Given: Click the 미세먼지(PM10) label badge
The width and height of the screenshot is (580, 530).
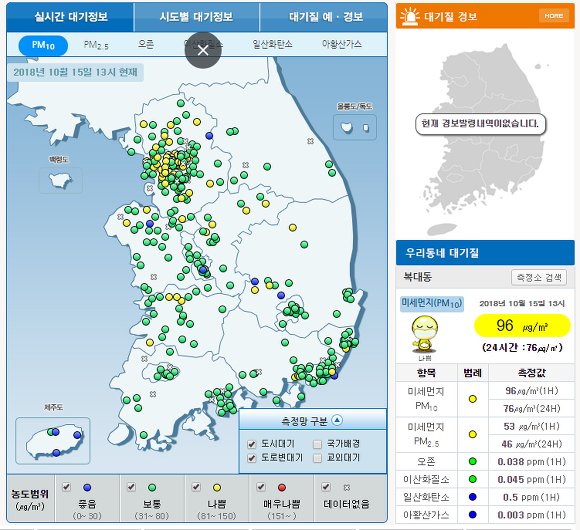Looking at the screenshot, I should [x=432, y=304].
